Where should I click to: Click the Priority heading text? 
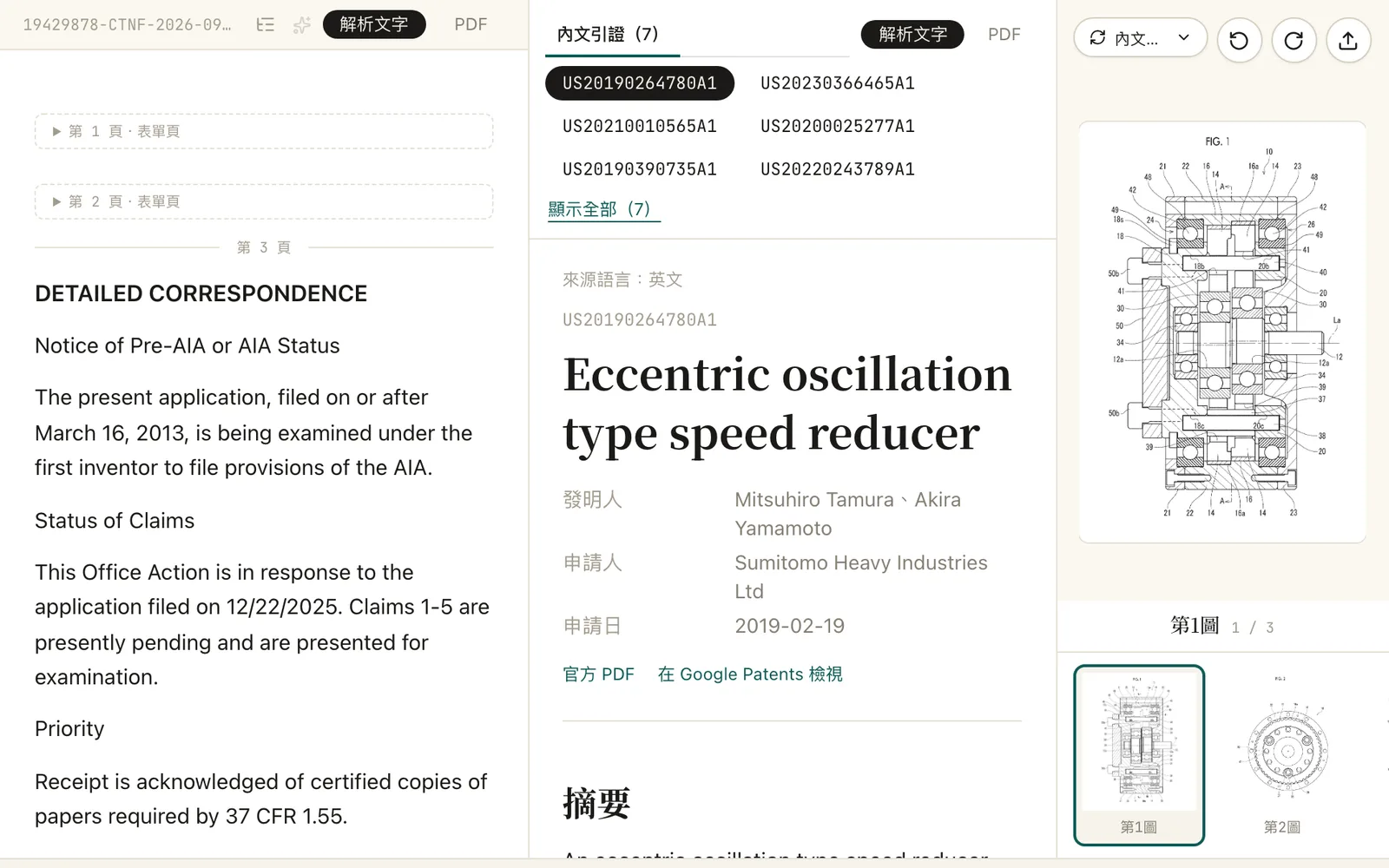(69, 729)
